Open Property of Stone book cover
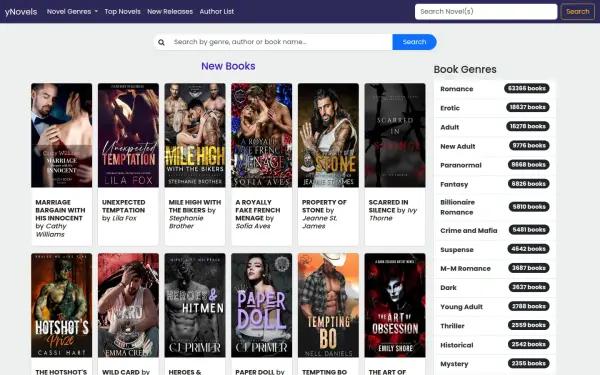Image resolution: width=600 pixels, height=375 pixels. [x=328, y=135]
